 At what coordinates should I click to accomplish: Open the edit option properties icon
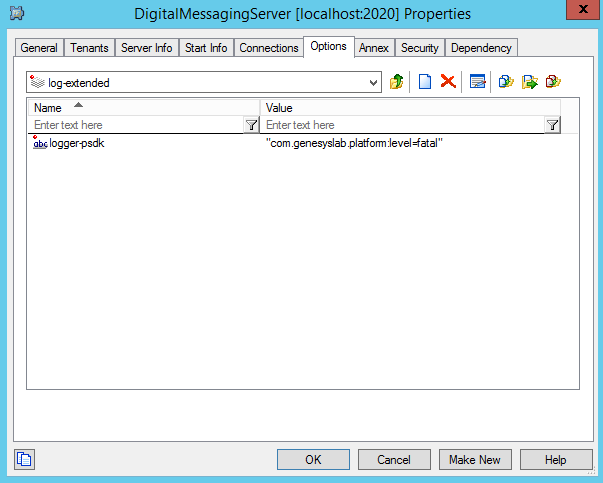tap(477, 82)
